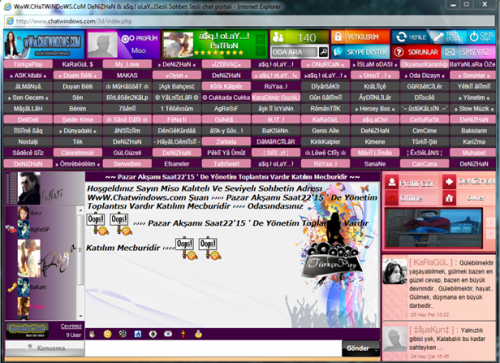Click the Çıkış Yap power icon
The height and width of the screenshot is (363, 500).
[473, 37]
